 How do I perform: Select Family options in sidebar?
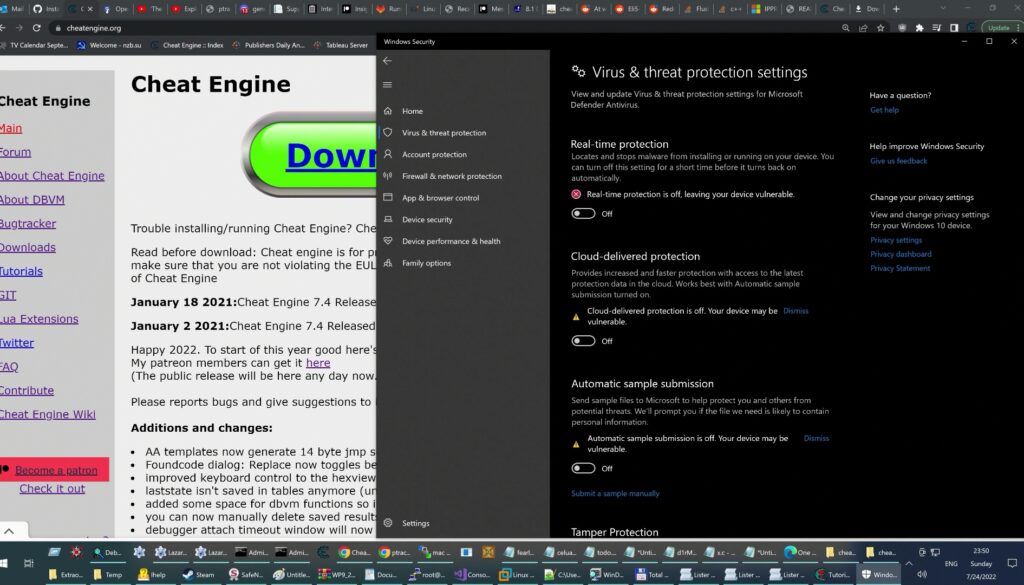pos(426,262)
